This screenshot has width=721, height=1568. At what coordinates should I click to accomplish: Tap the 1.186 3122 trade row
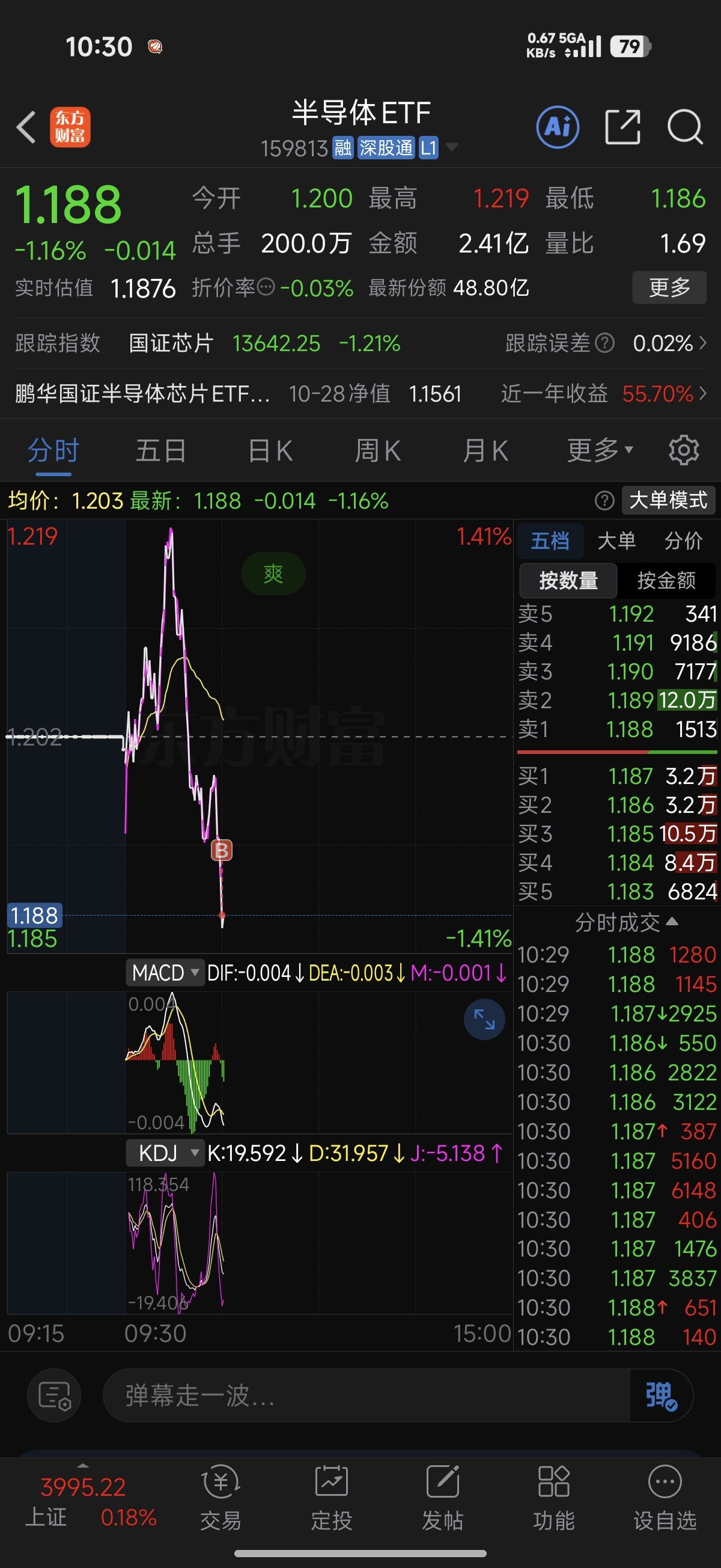point(617,1101)
